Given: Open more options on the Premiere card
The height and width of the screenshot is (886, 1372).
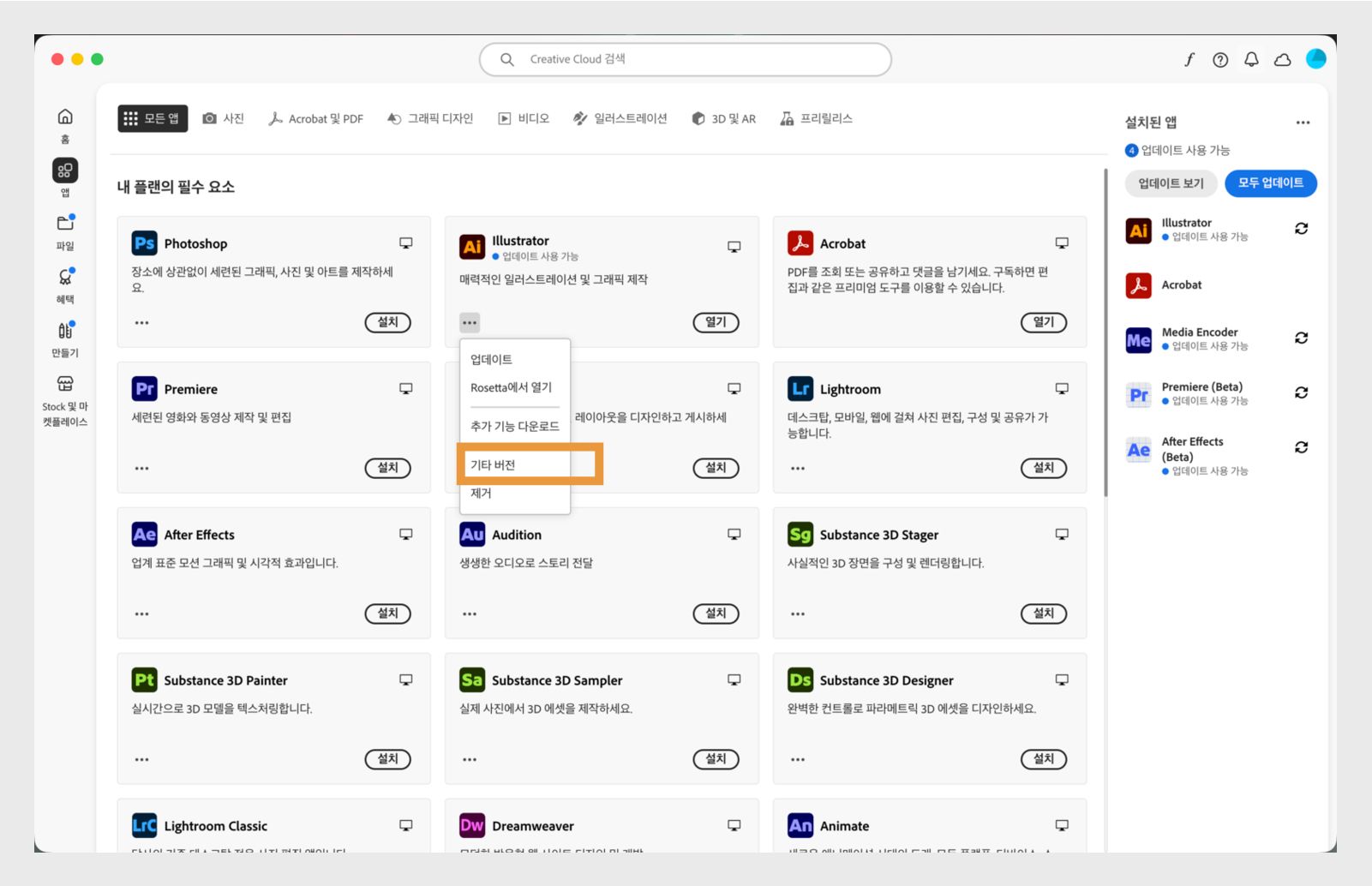Looking at the screenshot, I should coord(141,469).
